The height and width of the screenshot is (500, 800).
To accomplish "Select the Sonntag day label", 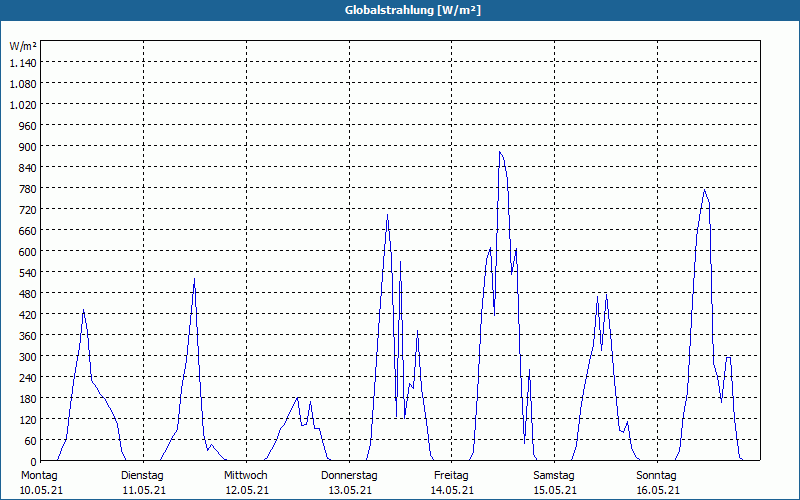I will pyautogui.click(x=656, y=476).
